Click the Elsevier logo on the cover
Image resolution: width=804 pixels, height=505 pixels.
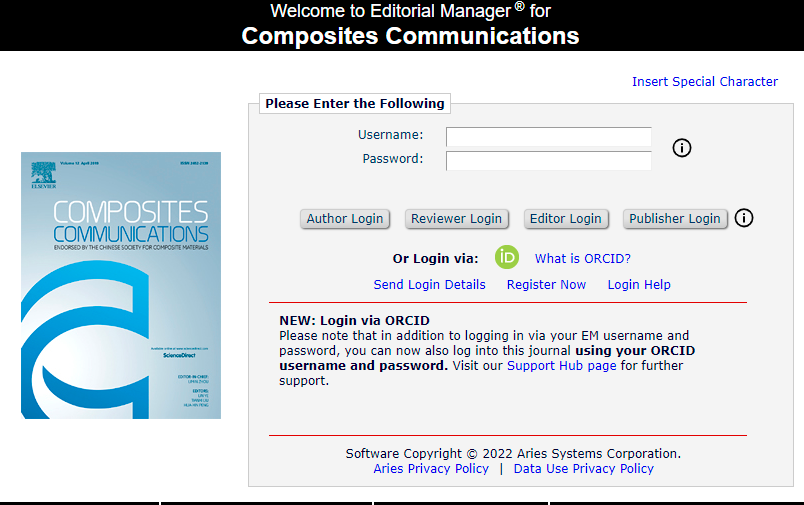tap(43, 174)
